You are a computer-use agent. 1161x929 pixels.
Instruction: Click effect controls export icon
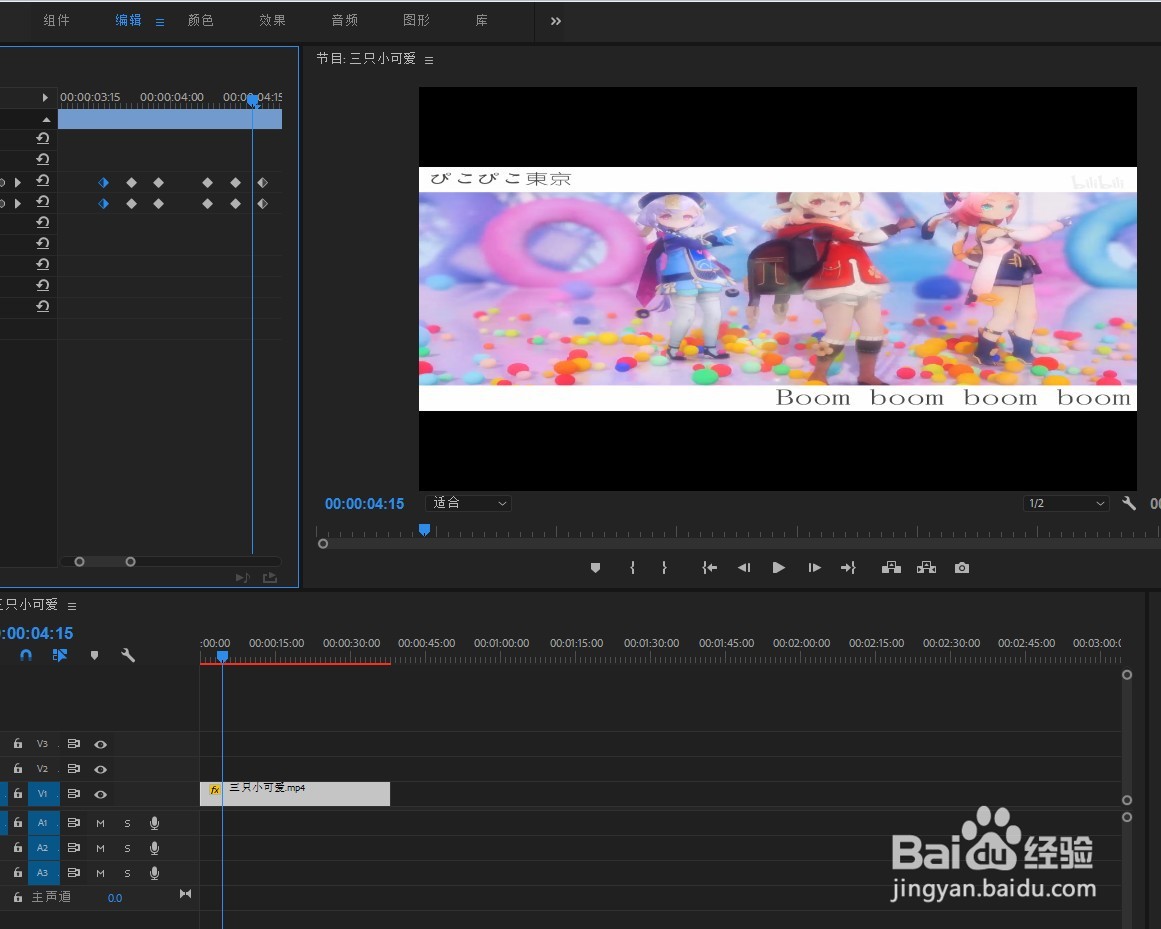[270, 577]
